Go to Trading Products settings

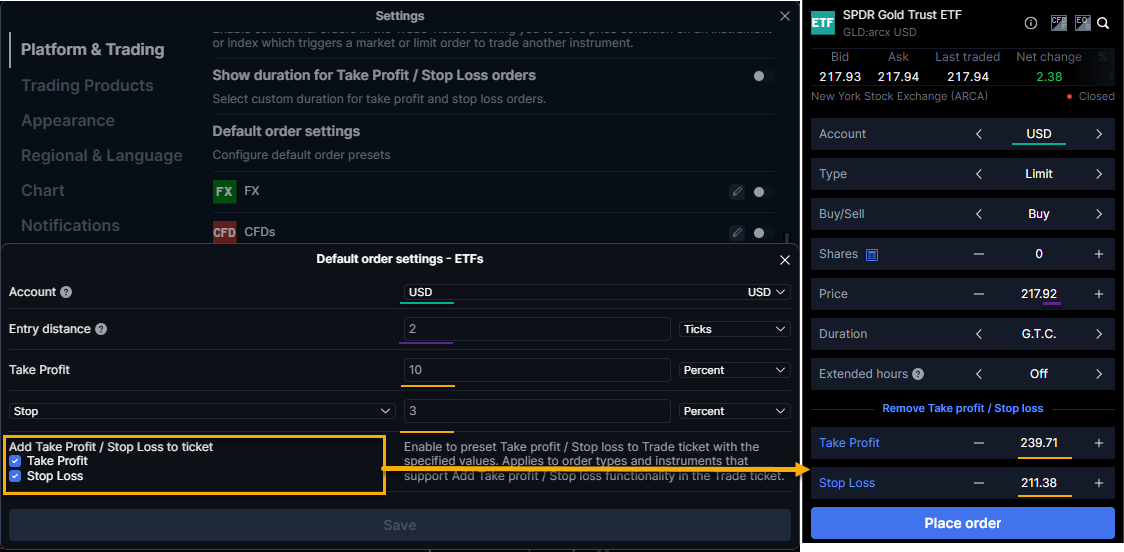click(87, 86)
